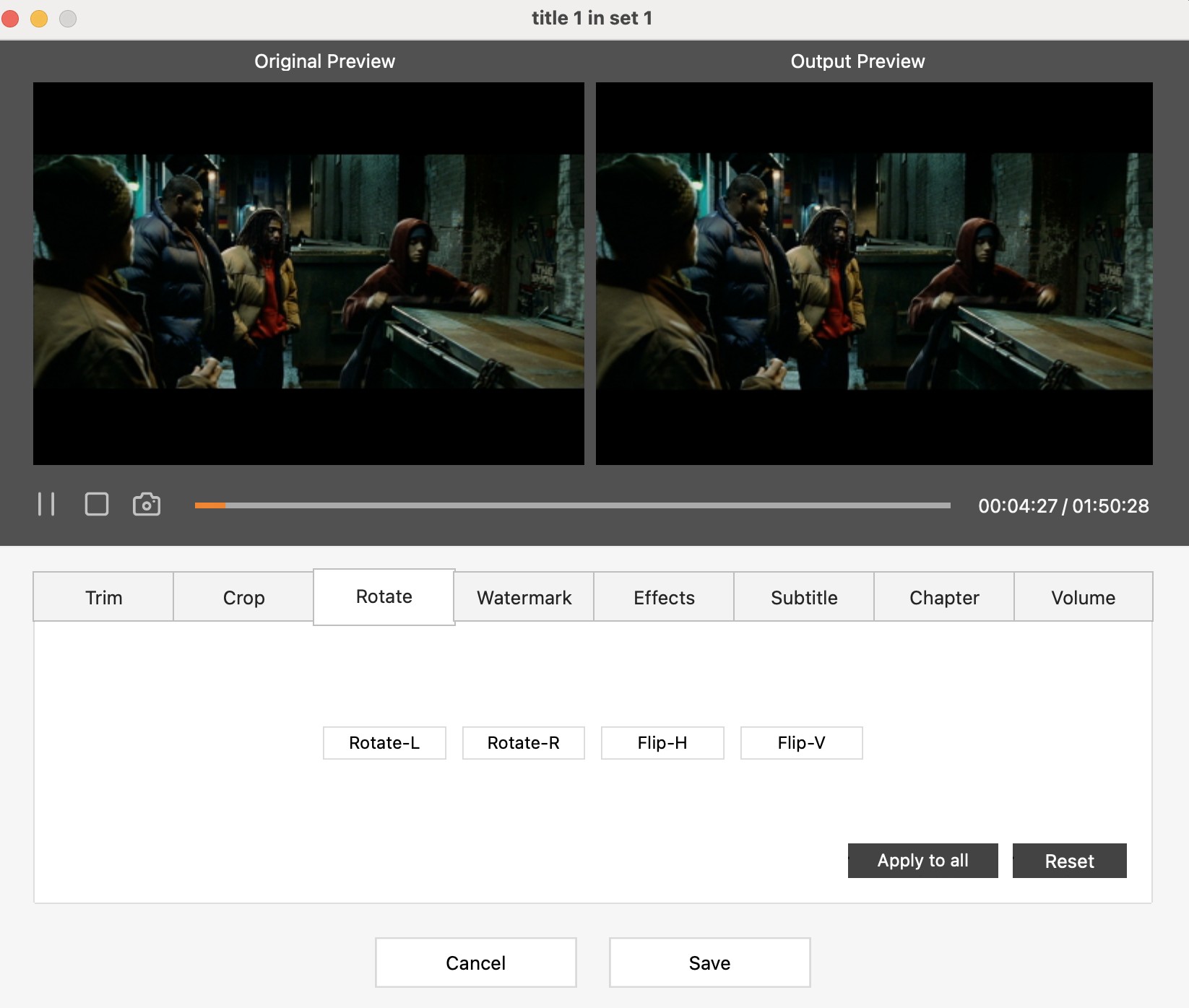The height and width of the screenshot is (1008, 1189).
Task: Save the video edits
Action: coord(710,963)
